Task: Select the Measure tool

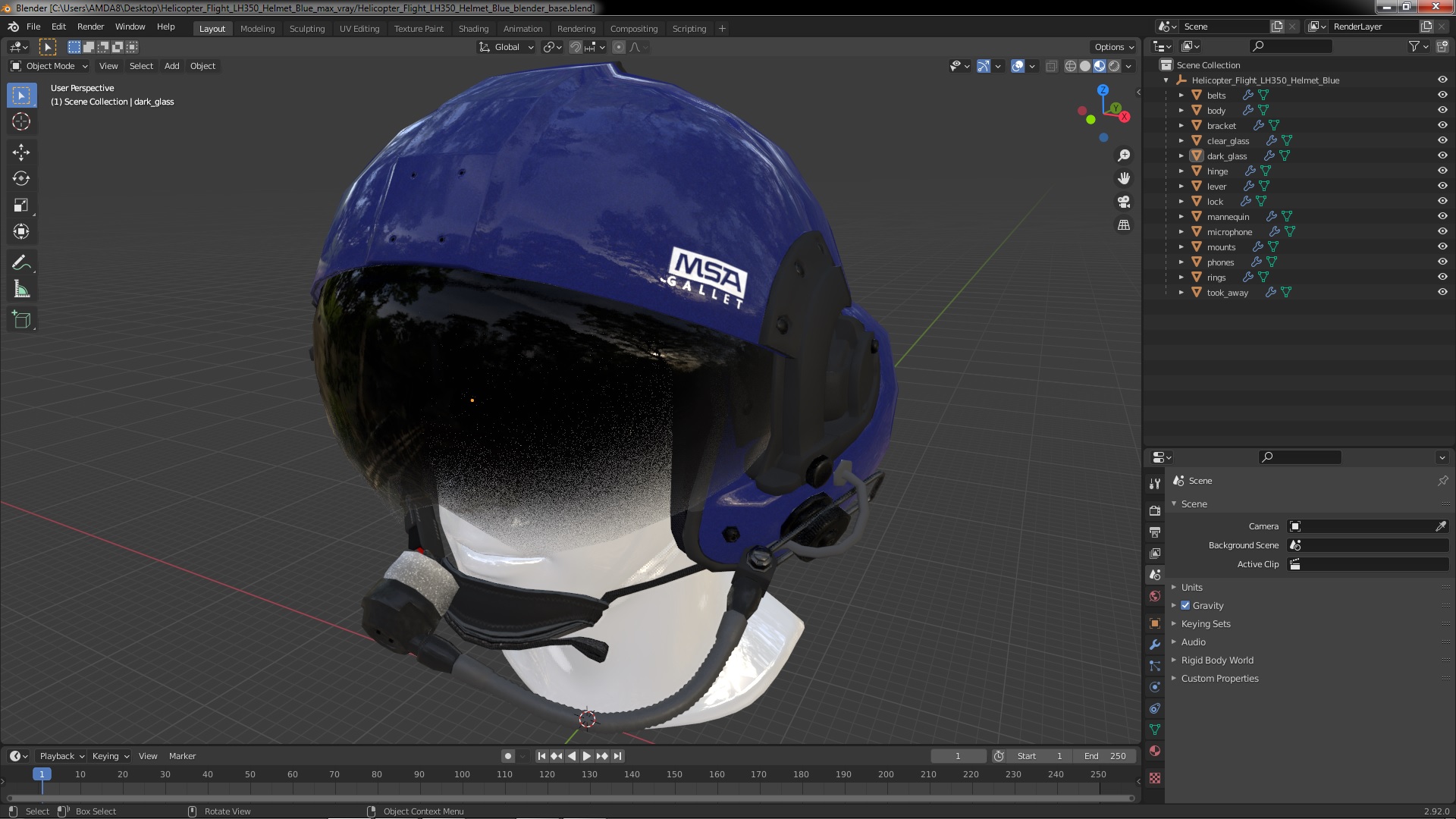Action: (21, 290)
